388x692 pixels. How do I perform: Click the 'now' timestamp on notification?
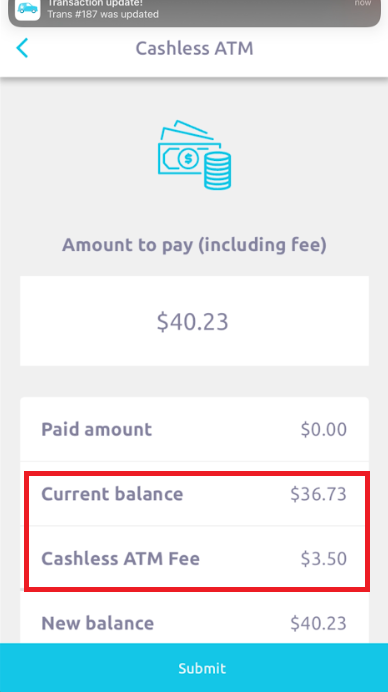pyautogui.click(x=363, y=3)
